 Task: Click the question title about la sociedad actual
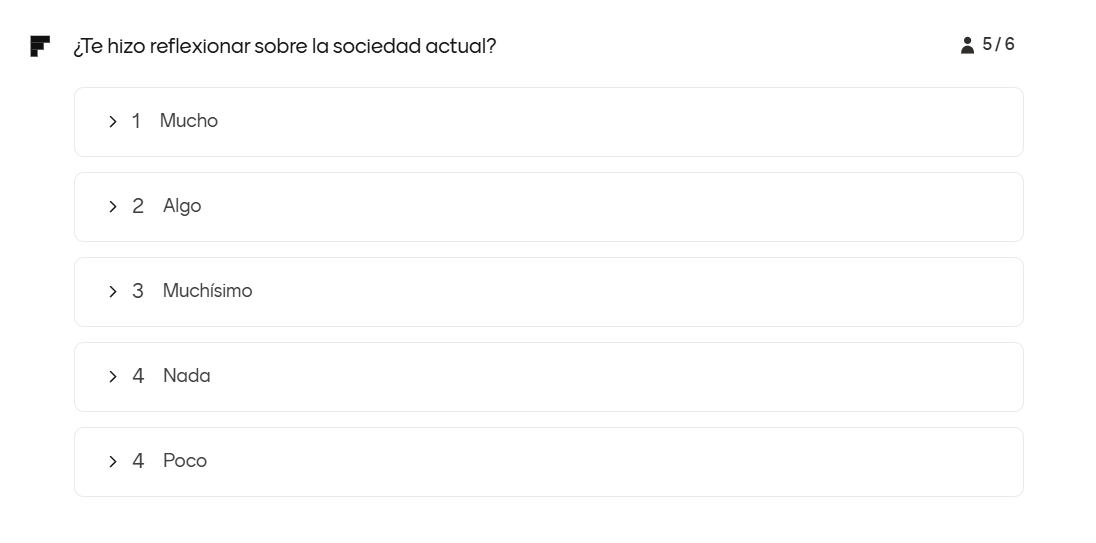tap(284, 46)
